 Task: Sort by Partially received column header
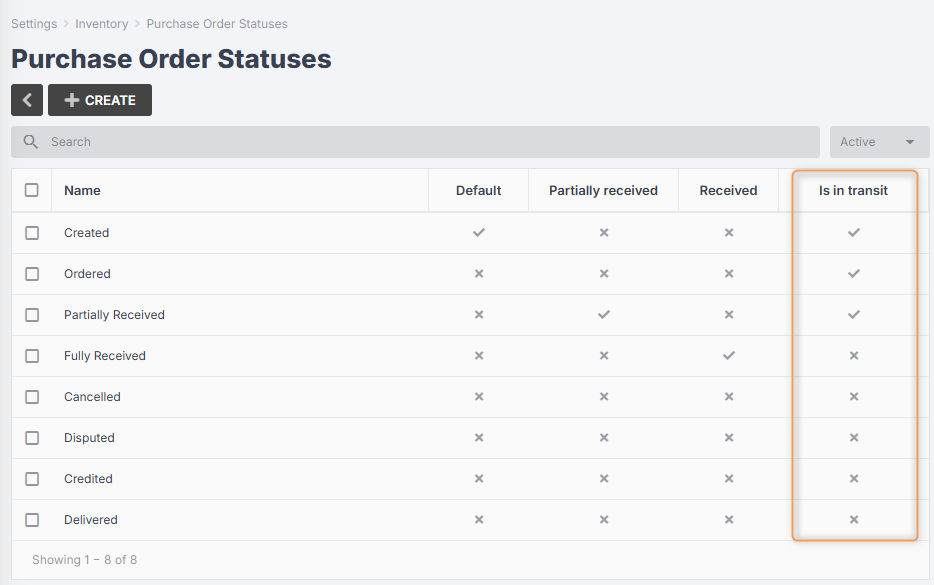(x=603, y=191)
